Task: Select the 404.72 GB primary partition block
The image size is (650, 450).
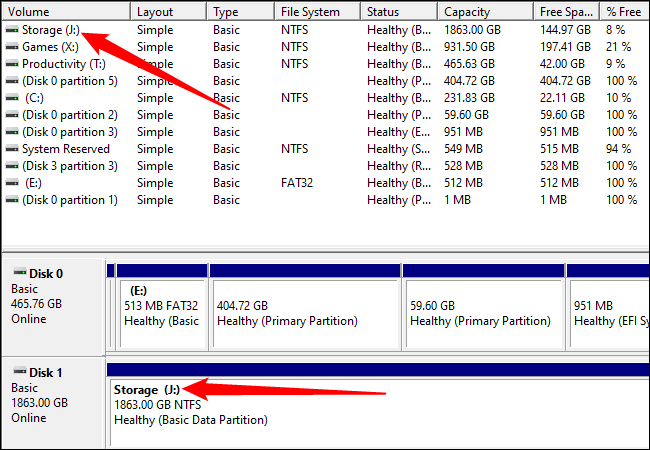Action: point(305,307)
